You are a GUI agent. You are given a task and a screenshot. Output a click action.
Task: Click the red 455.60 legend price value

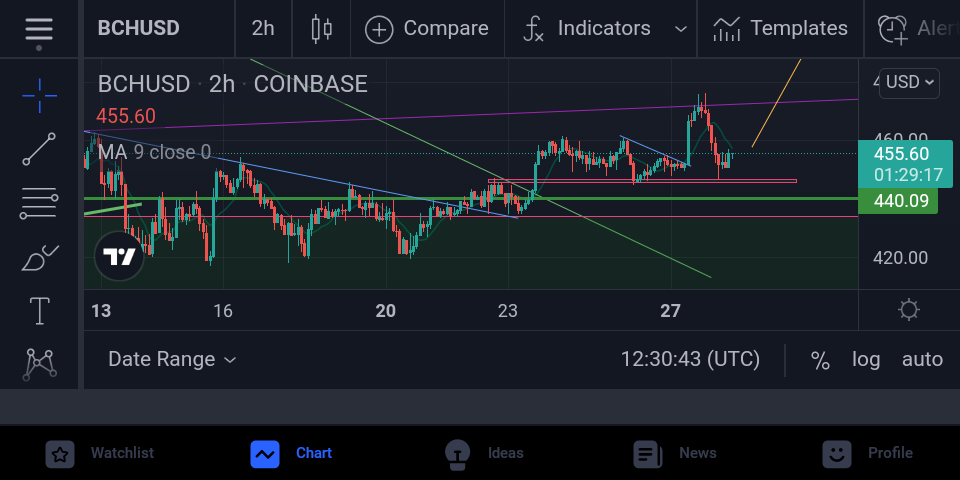[x=126, y=116]
